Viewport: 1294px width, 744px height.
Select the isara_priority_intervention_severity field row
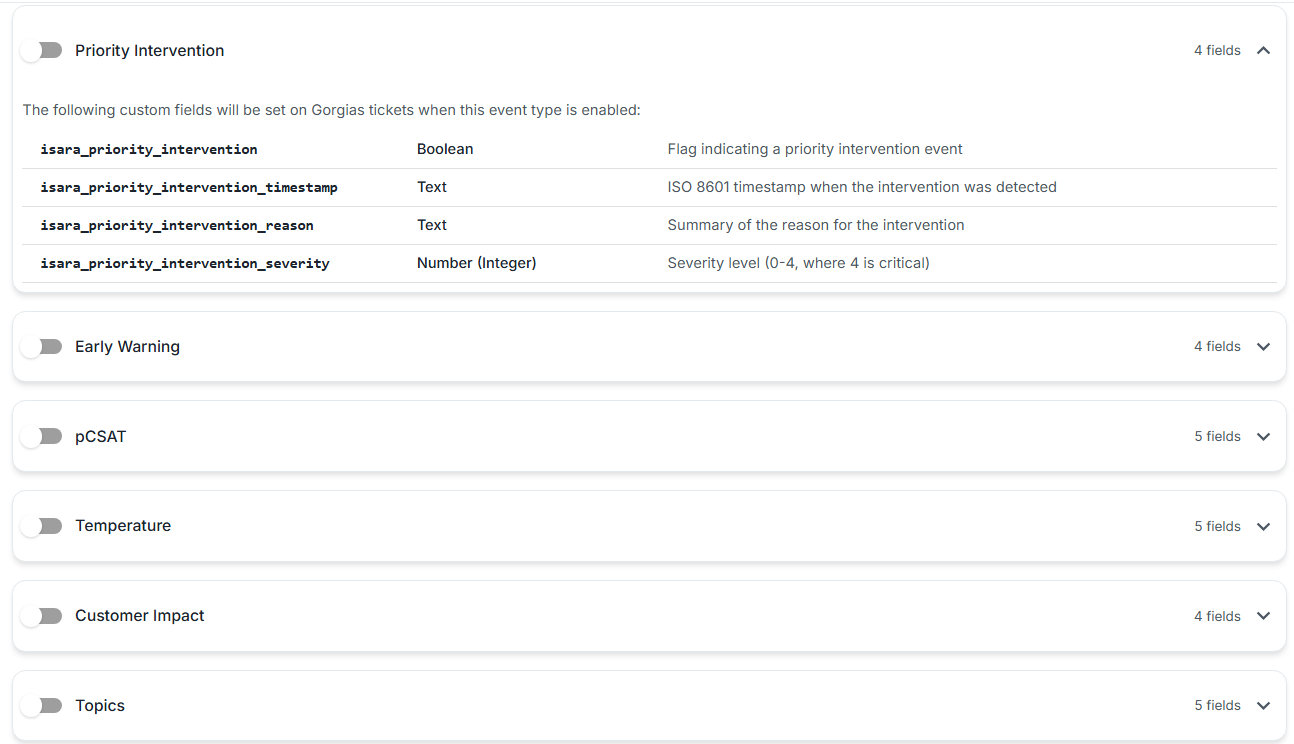point(649,263)
